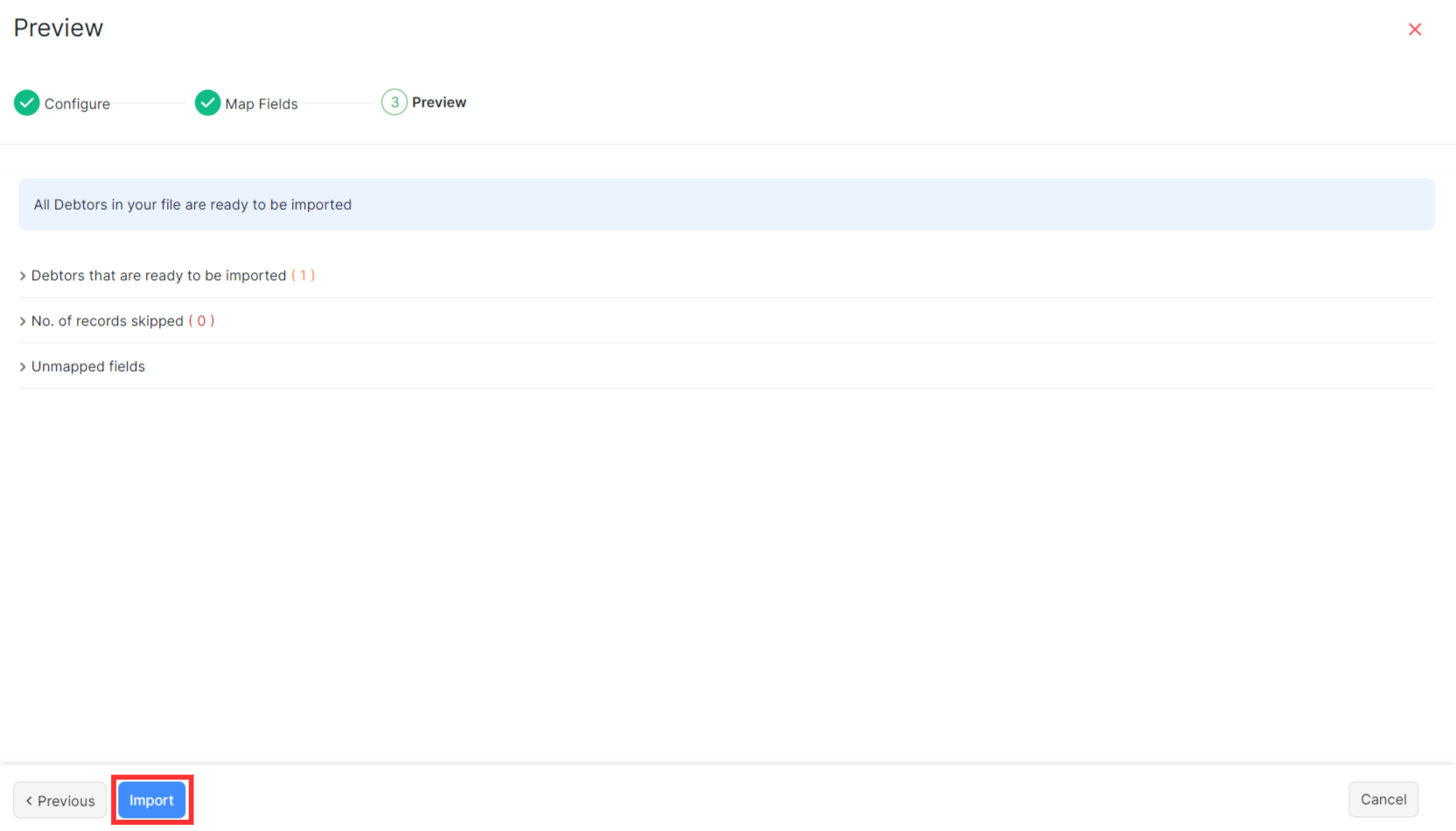Click the step 3 circle icon
1456x831 pixels.
pos(394,102)
